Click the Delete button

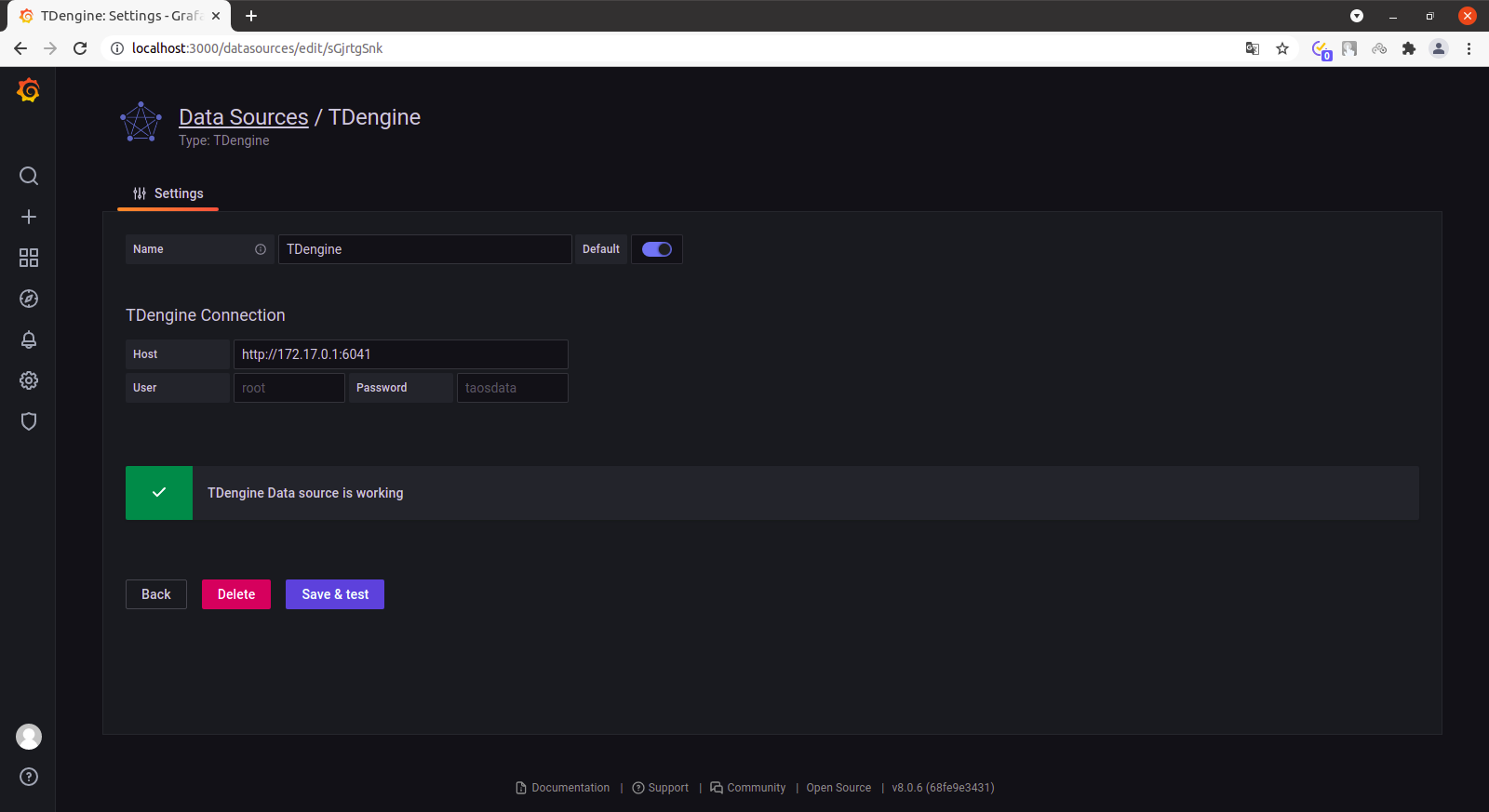tap(236, 594)
